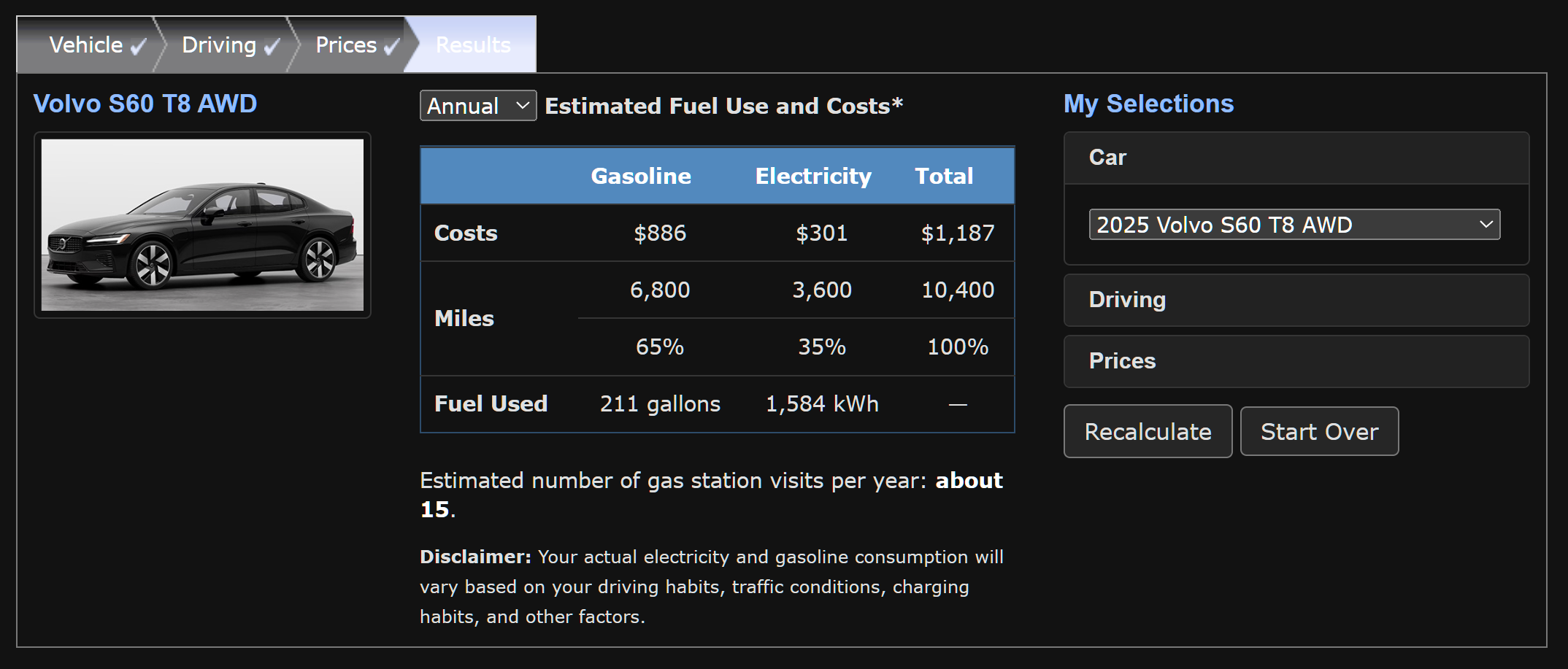Expand the Driving selections panel
1568x669 pixels.
[1296, 300]
